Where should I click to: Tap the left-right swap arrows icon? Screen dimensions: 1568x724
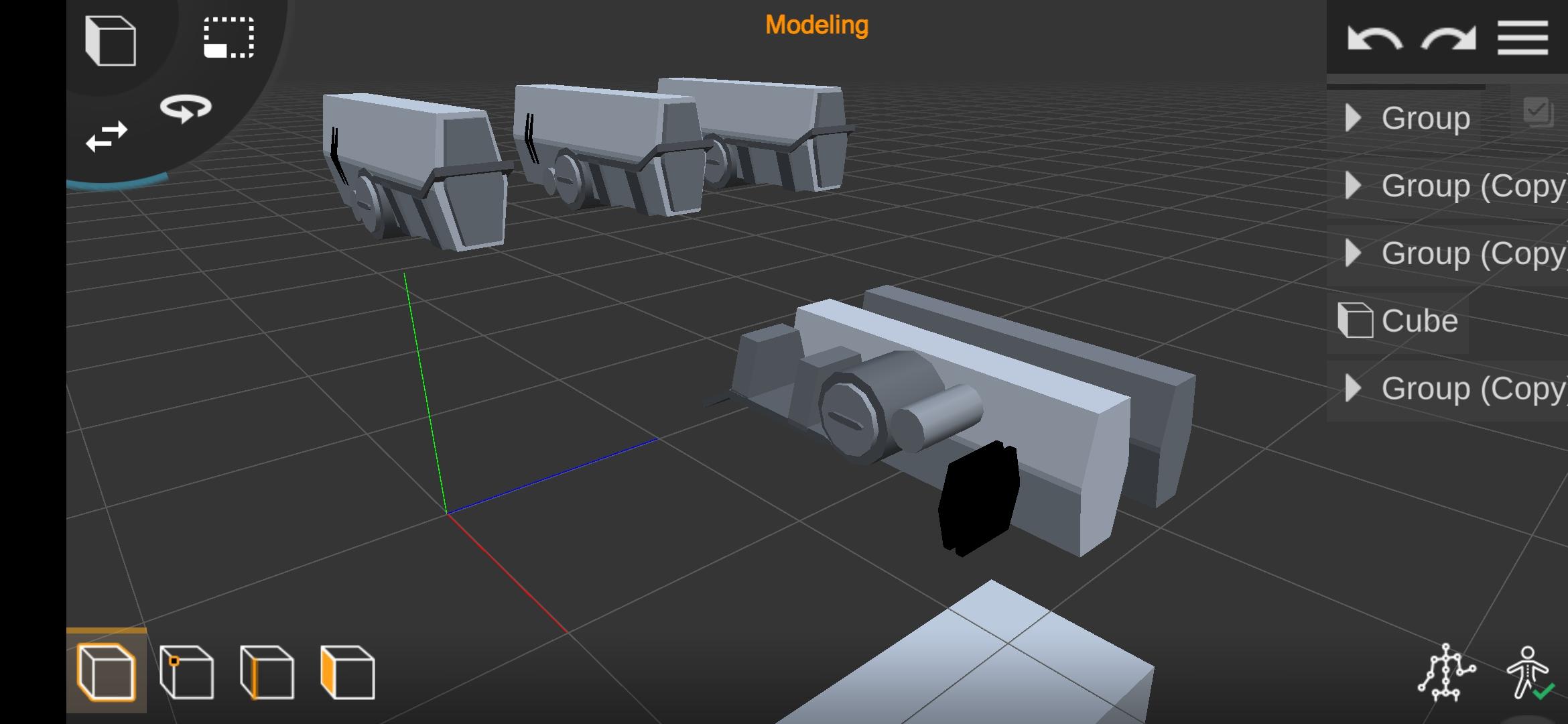107,137
